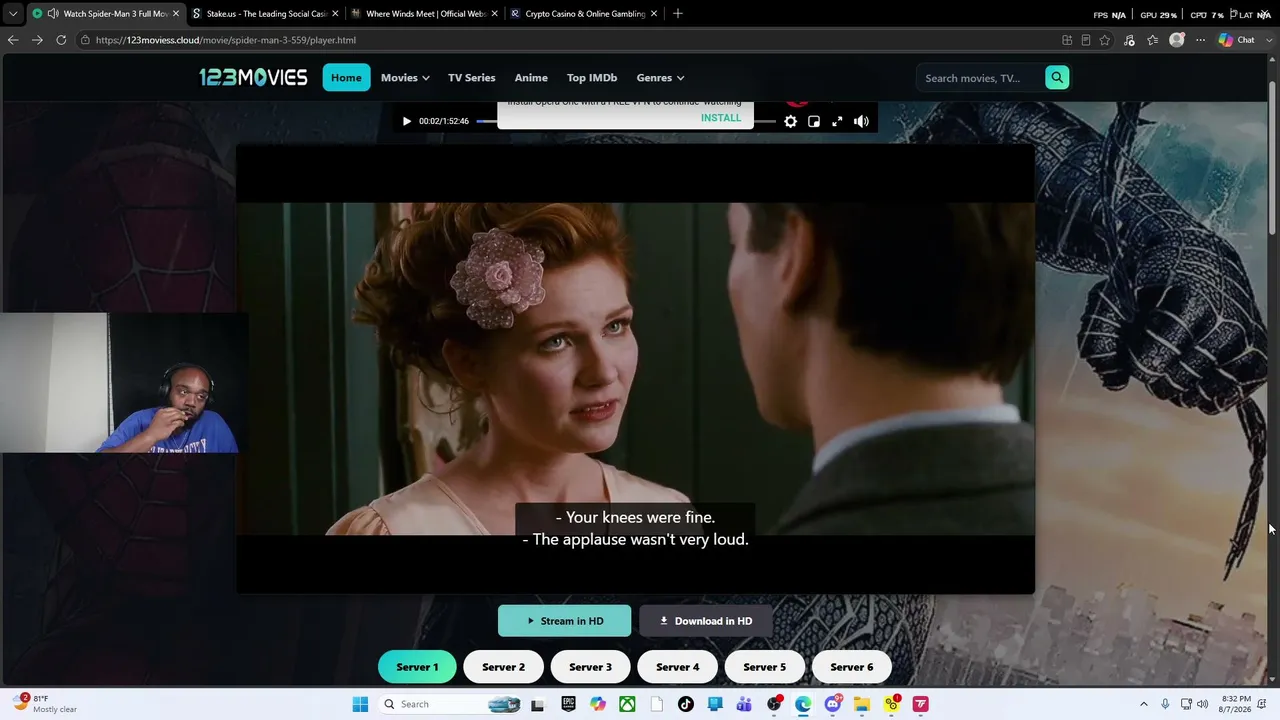Image resolution: width=1280 pixels, height=720 pixels.
Task: Open the Anime nav item
Action: pyautogui.click(x=531, y=78)
